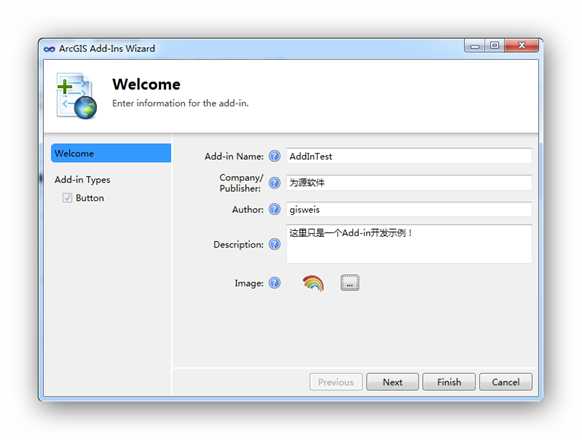This screenshot has height=440, width=582.
Task: Toggle the Button add-in type checkbox
Action: (67, 198)
